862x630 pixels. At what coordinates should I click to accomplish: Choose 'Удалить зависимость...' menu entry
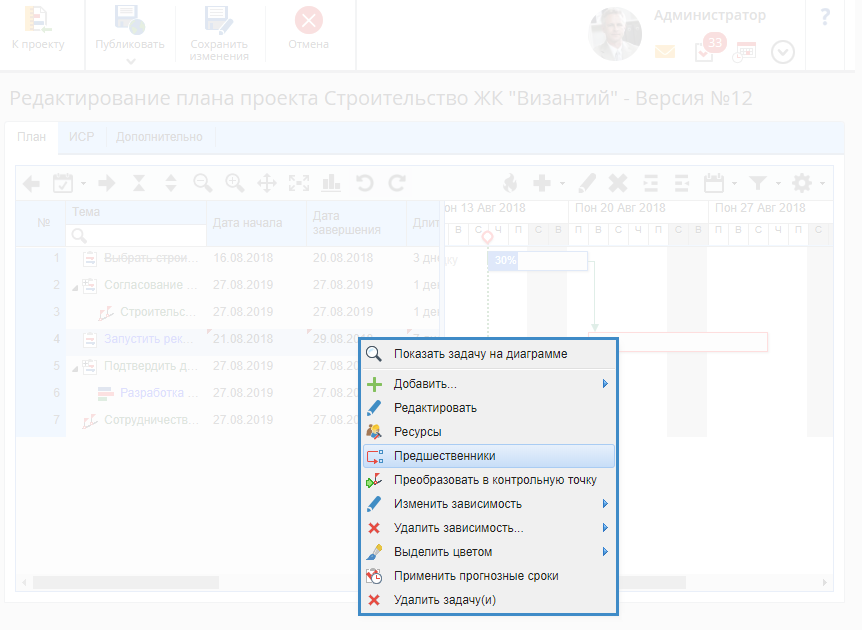(488, 528)
